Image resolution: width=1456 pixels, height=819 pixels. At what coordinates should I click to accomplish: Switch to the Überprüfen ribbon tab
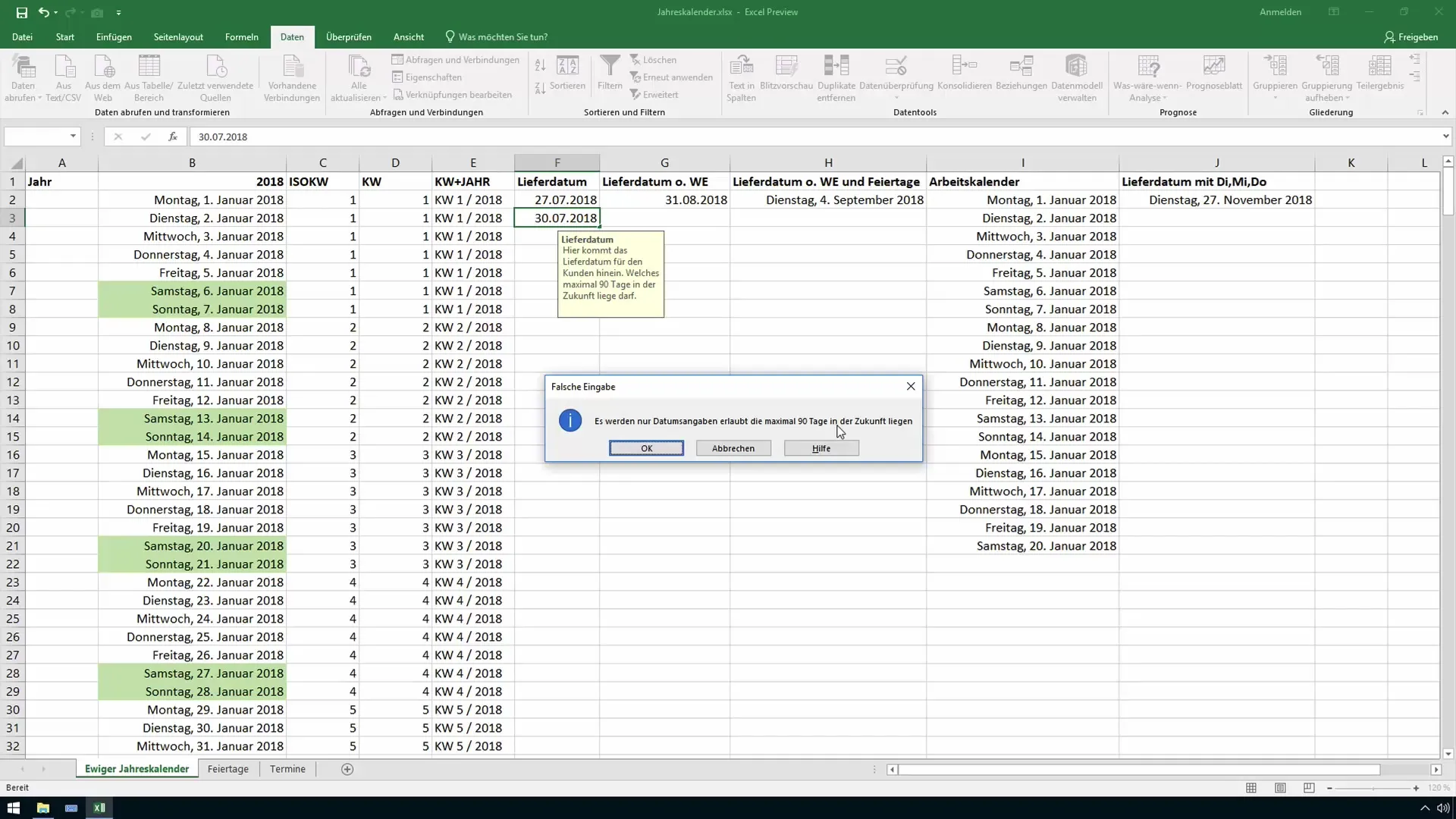point(349,36)
